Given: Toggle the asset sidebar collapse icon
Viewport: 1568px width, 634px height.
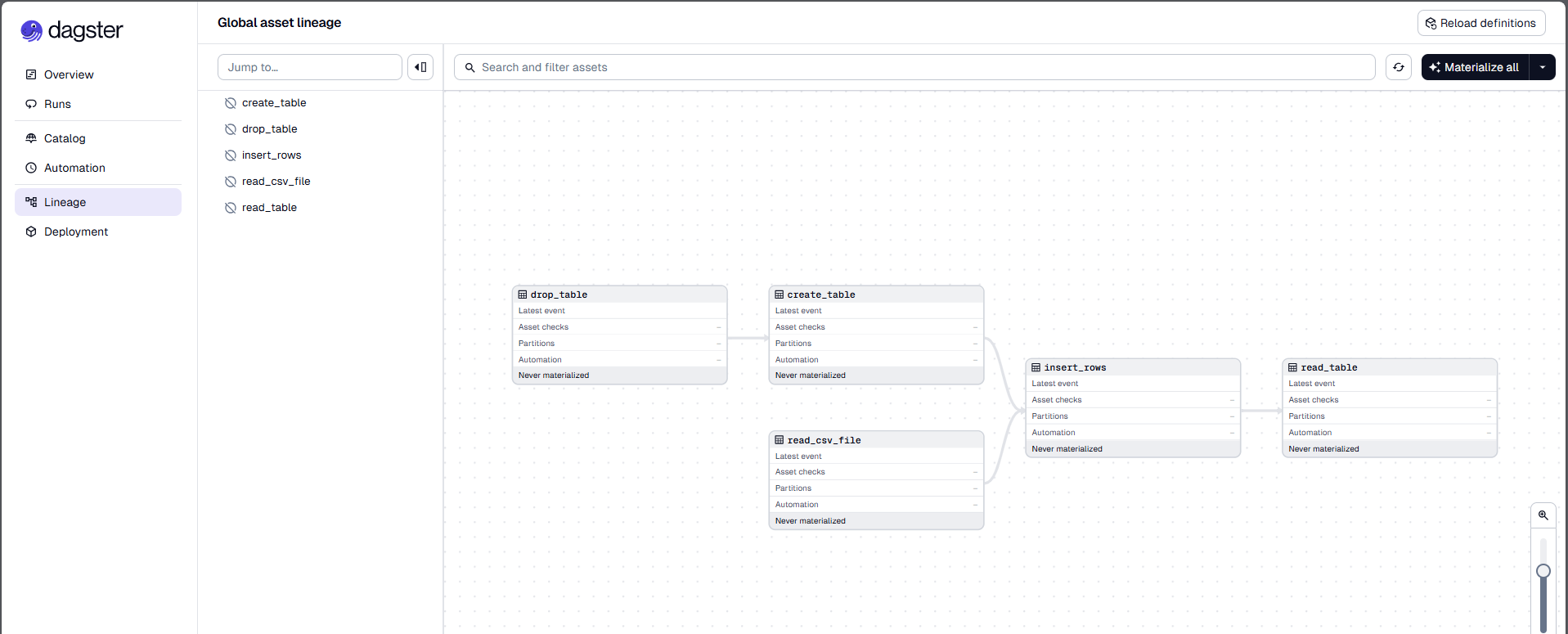Looking at the screenshot, I should (420, 67).
